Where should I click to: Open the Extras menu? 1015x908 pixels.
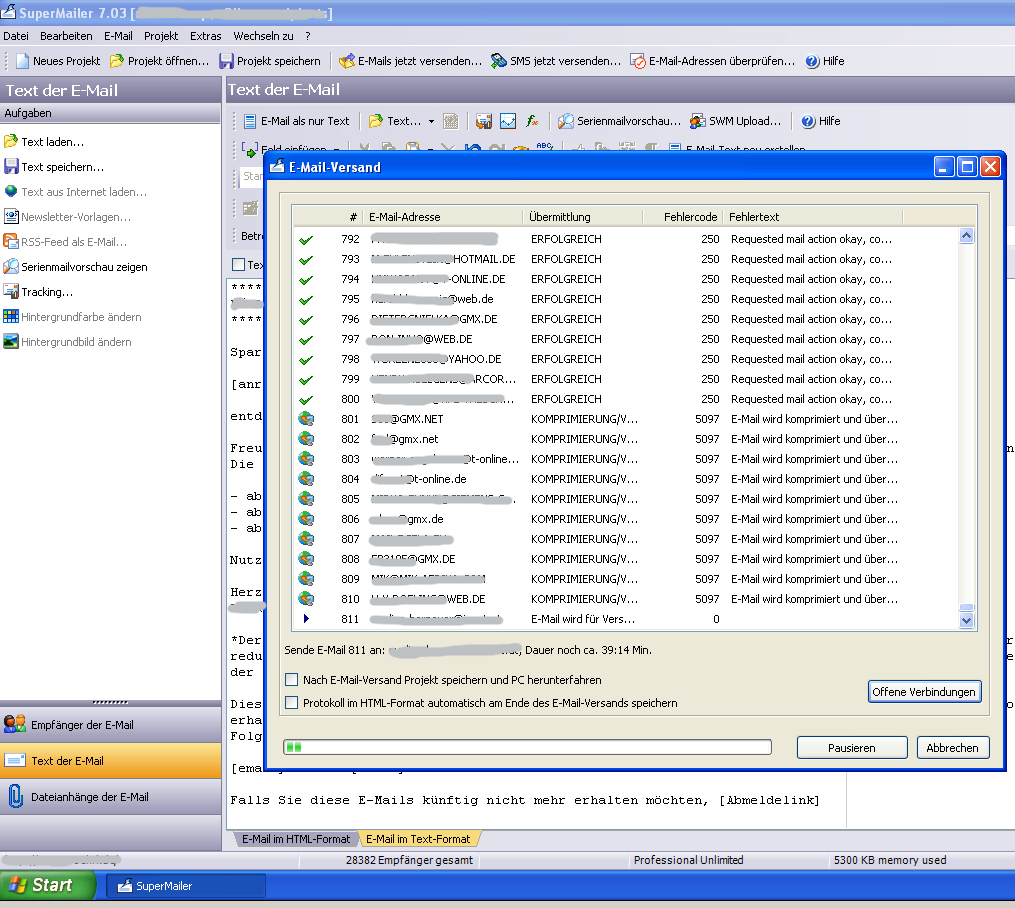pyautogui.click(x=206, y=36)
